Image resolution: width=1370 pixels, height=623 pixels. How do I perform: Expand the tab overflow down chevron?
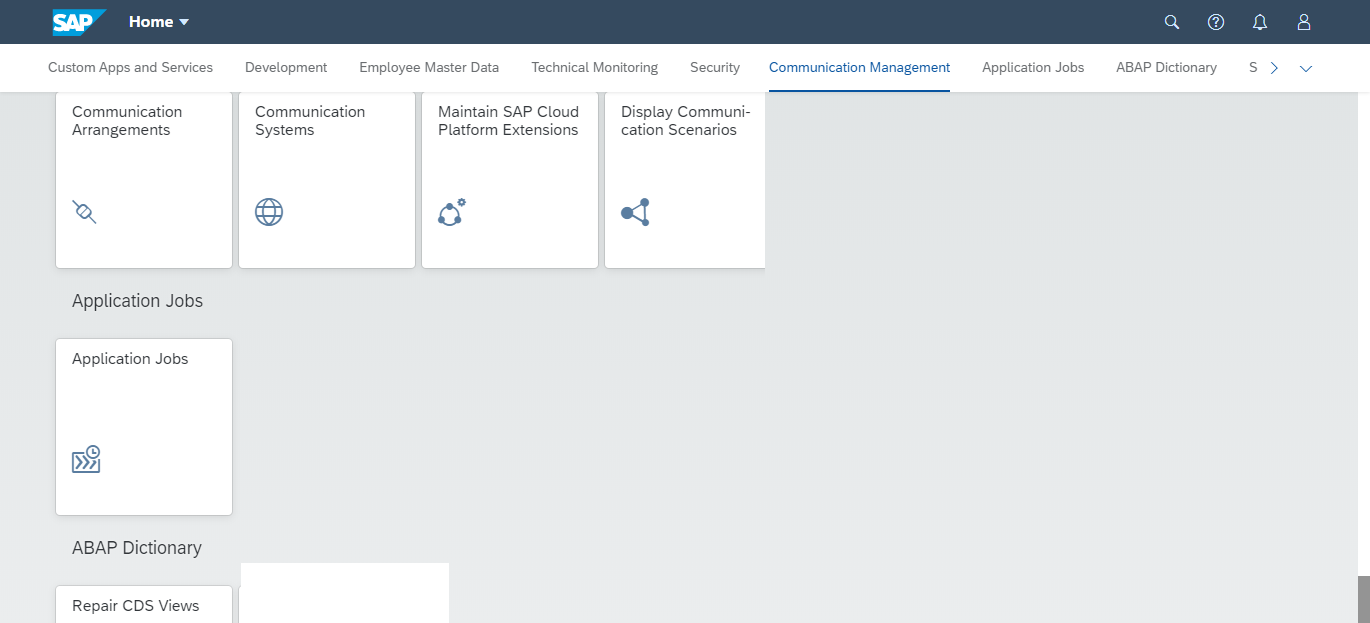coord(1305,68)
